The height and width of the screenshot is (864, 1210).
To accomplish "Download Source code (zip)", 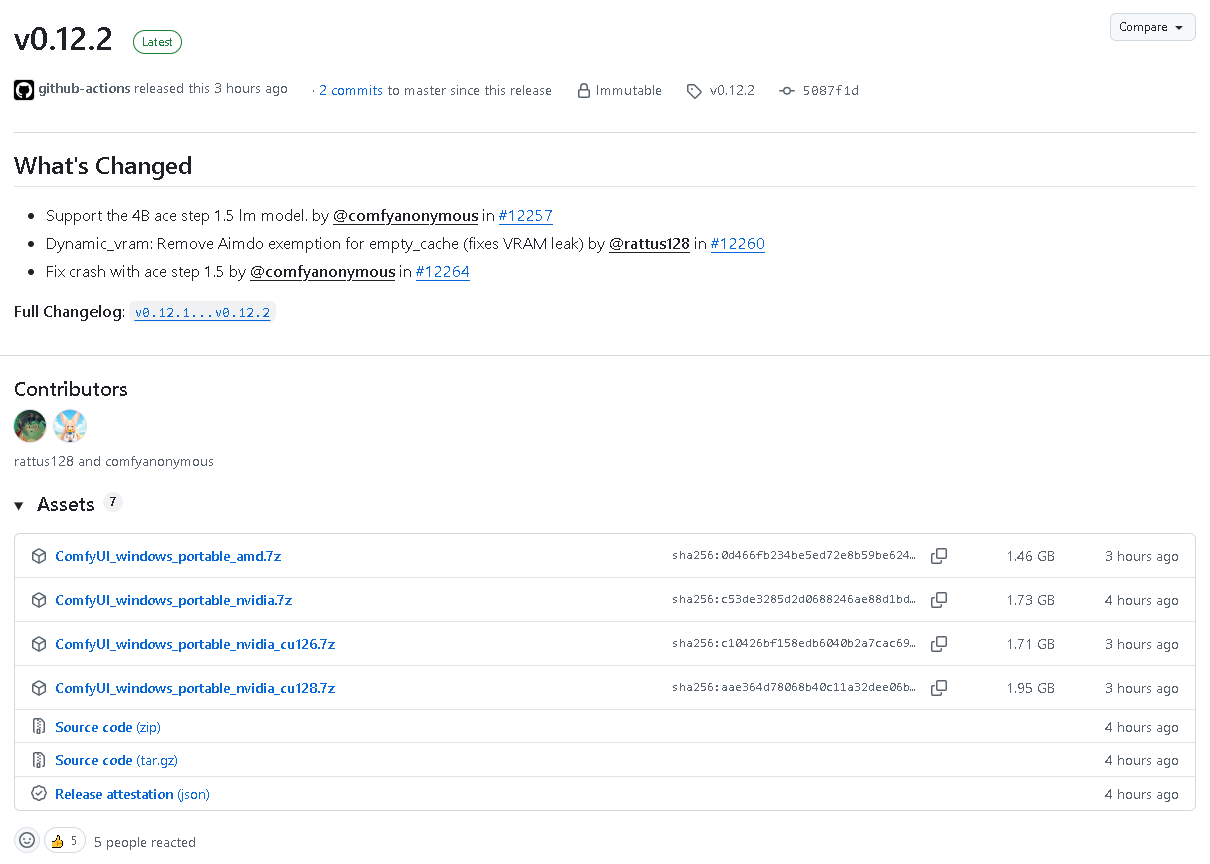I will point(108,727).
